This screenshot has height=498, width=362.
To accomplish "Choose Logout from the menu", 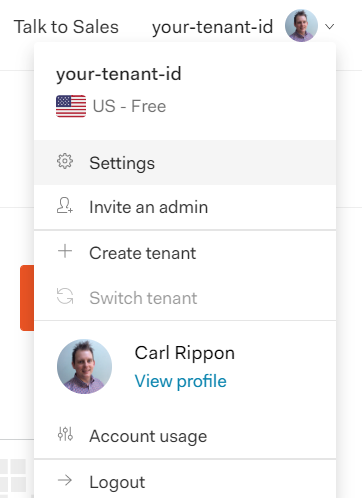I will (185, 482).
